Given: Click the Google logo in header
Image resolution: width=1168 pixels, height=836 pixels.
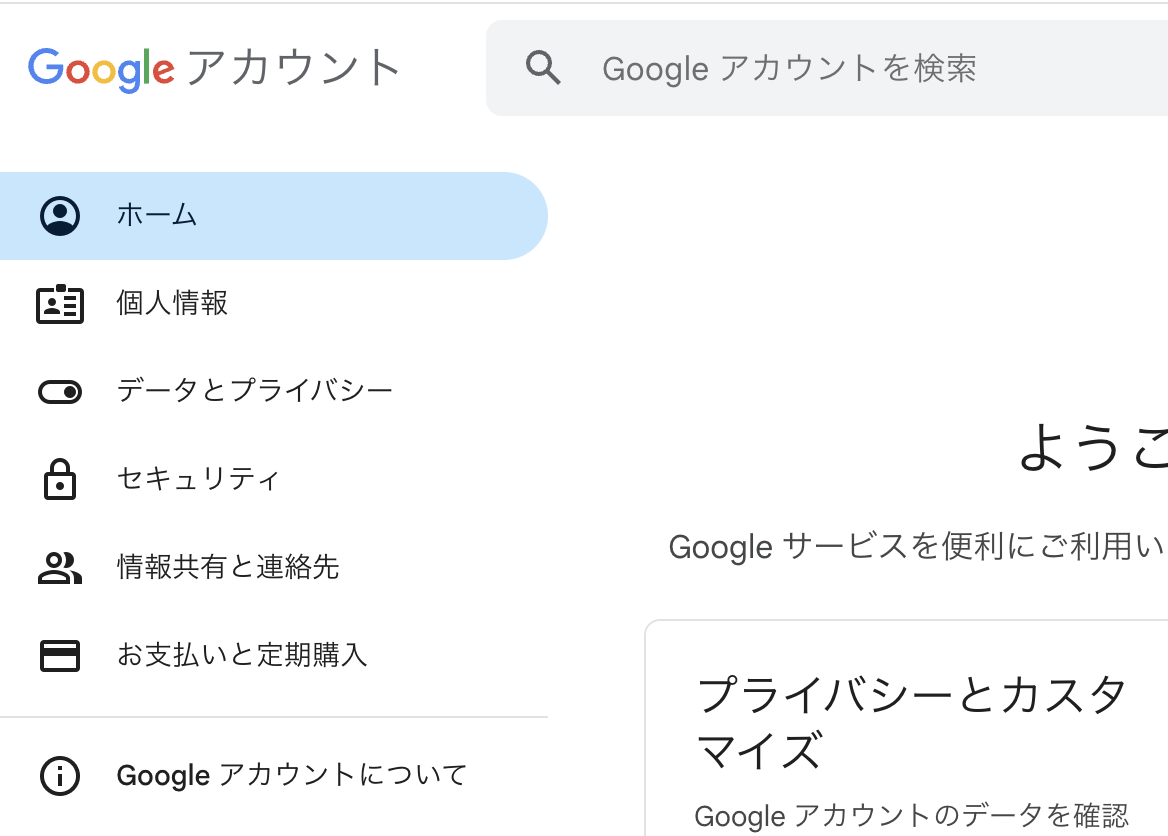Looking at the screenshot, I should point(101,68).
